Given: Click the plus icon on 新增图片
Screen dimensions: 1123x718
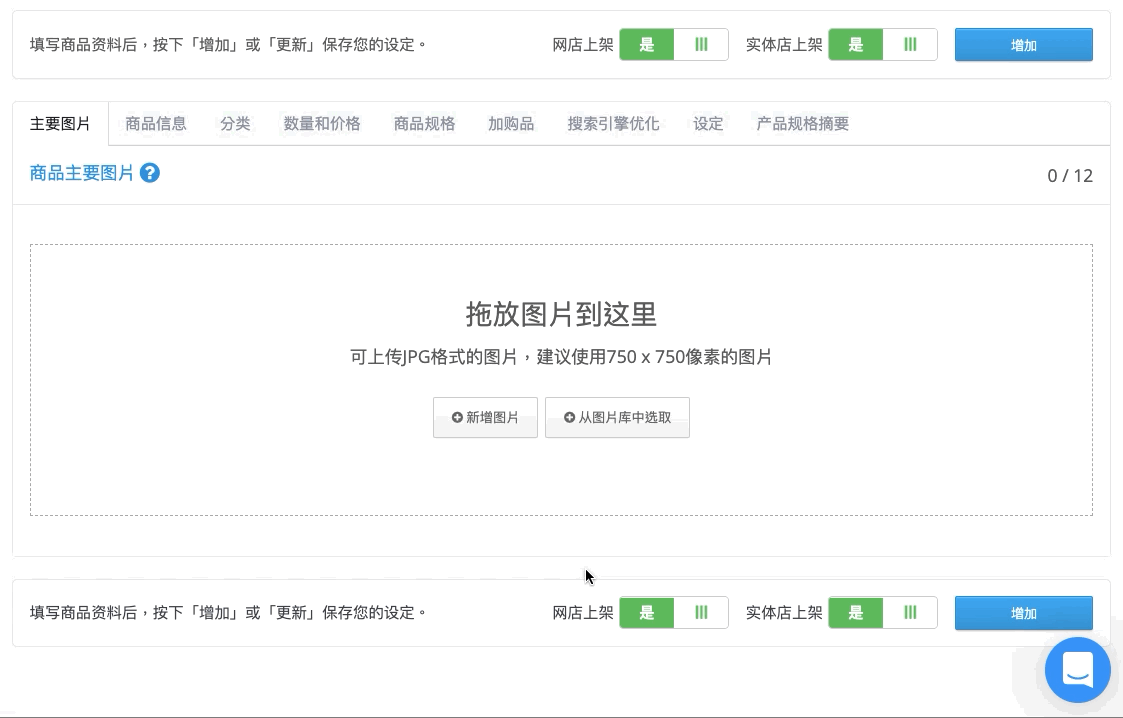Looking at the screenshot, I should 457,417.
